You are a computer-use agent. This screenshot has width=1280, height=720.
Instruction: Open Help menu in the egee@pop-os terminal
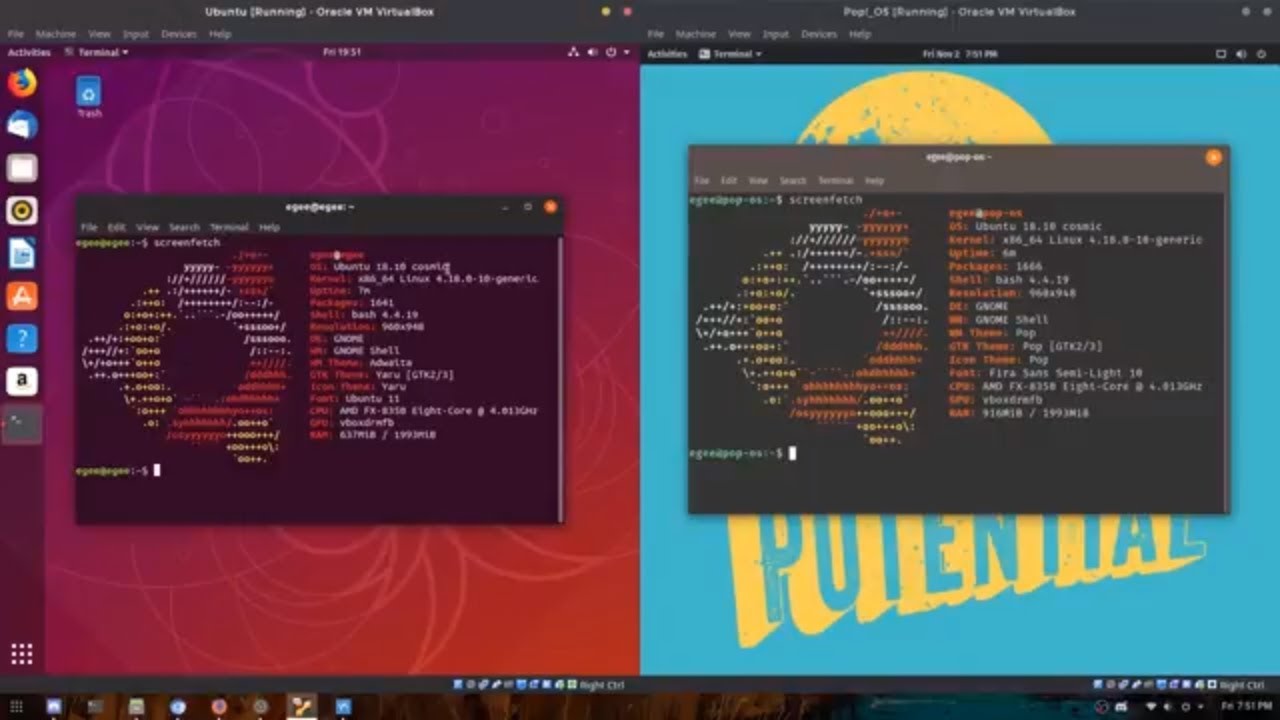point(874,181)
